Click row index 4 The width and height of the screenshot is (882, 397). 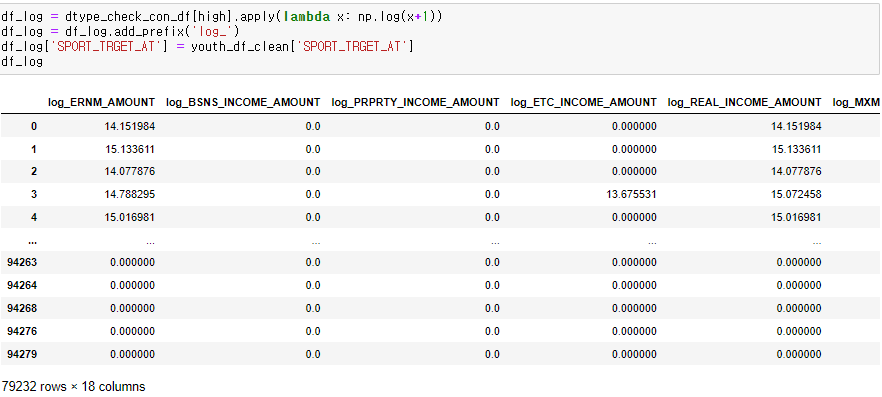[34, 217]
